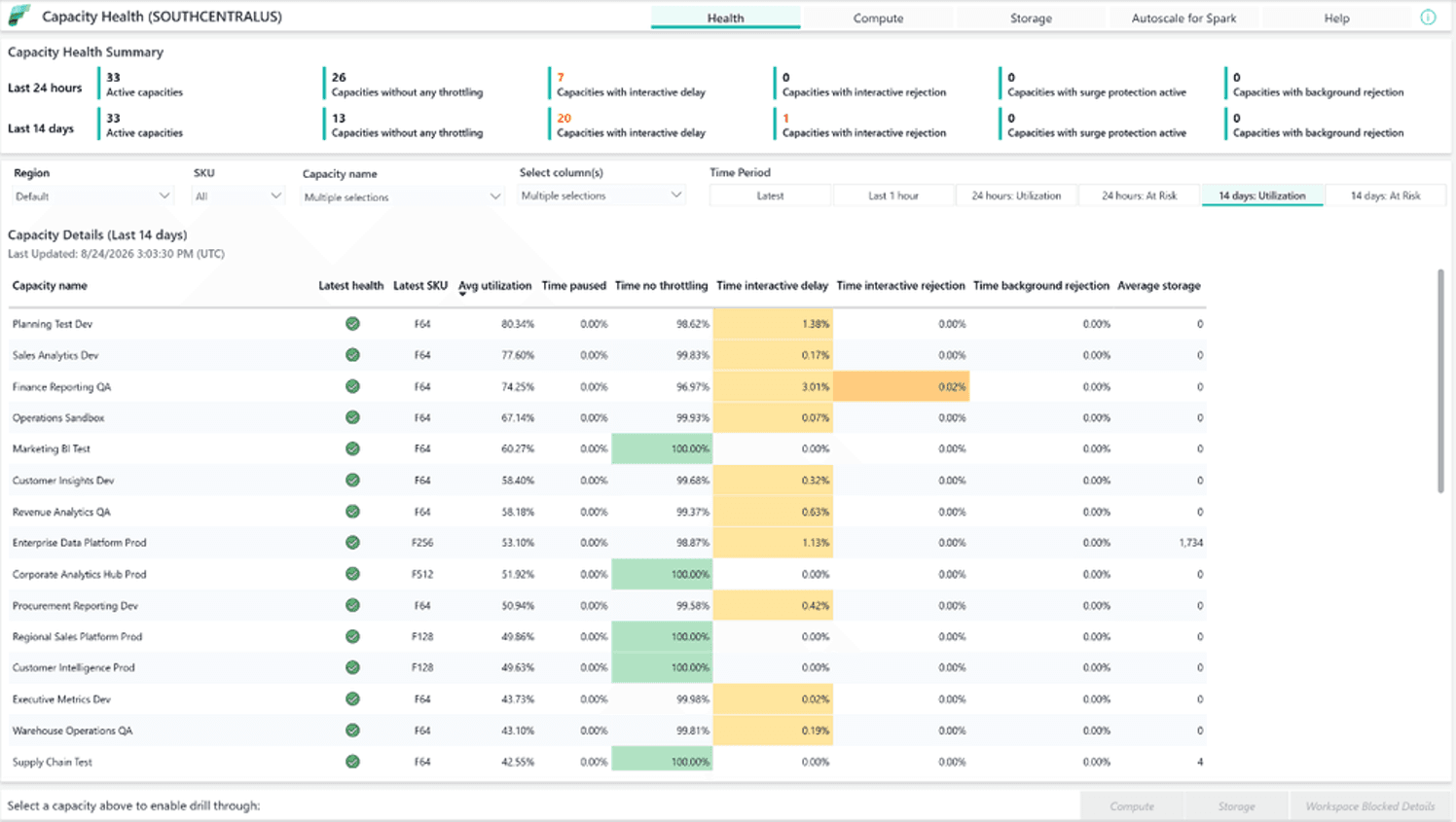Open the Capacity name dropdown

coord(402,197)
